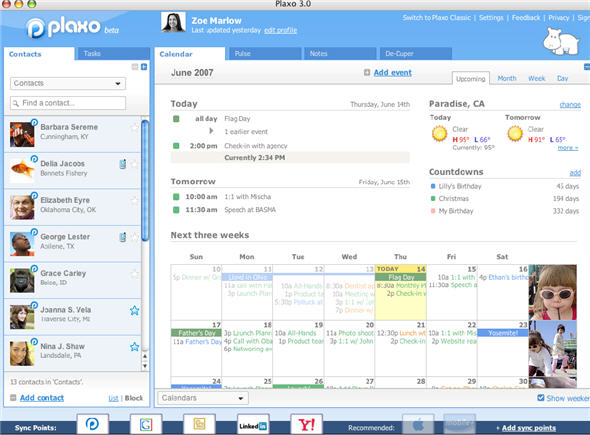
Task: Click tomorrow's weather sun icon
Action: point(515,134)
